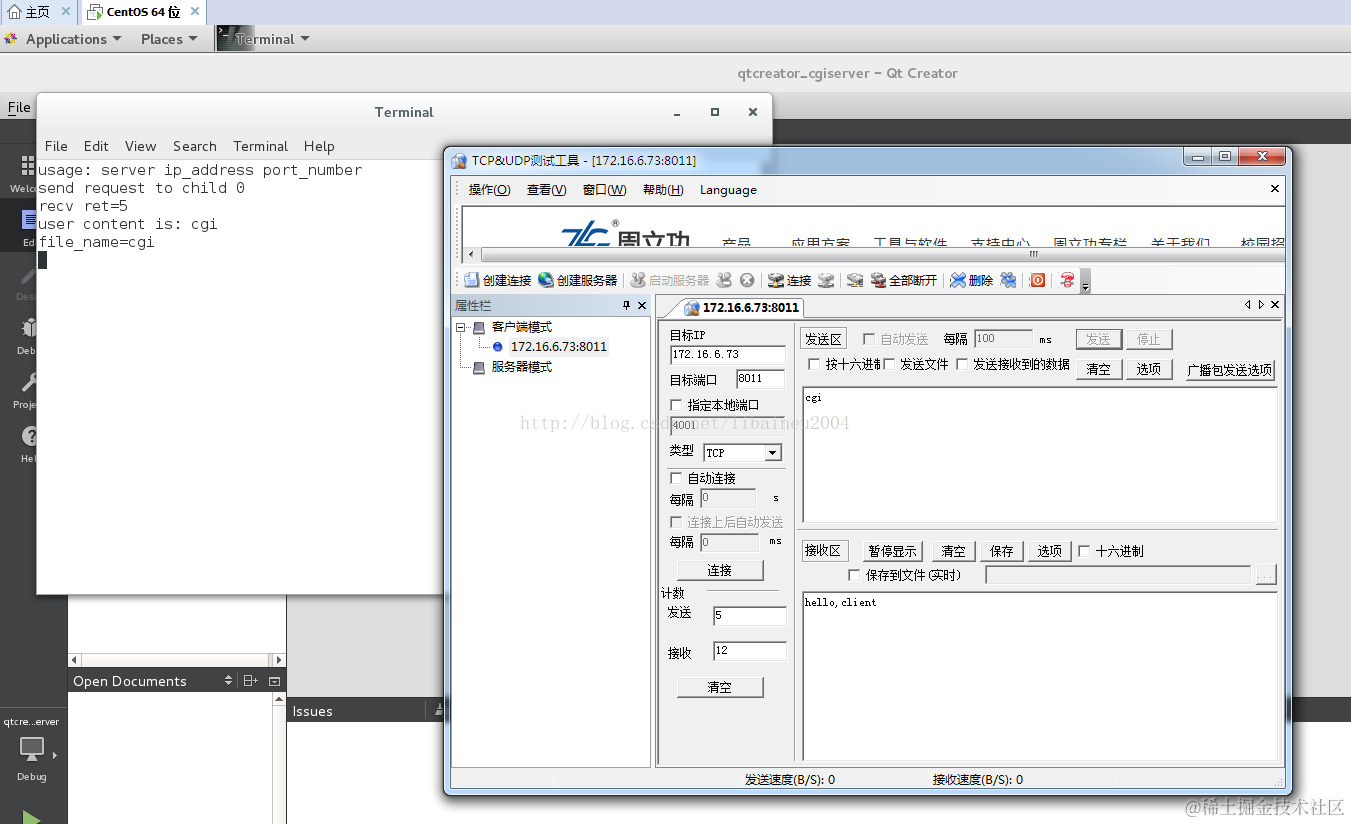Click the 目标IP input field showing 172.16.6.73
This screenshot has height=824, width=1351.
point(727,354)
